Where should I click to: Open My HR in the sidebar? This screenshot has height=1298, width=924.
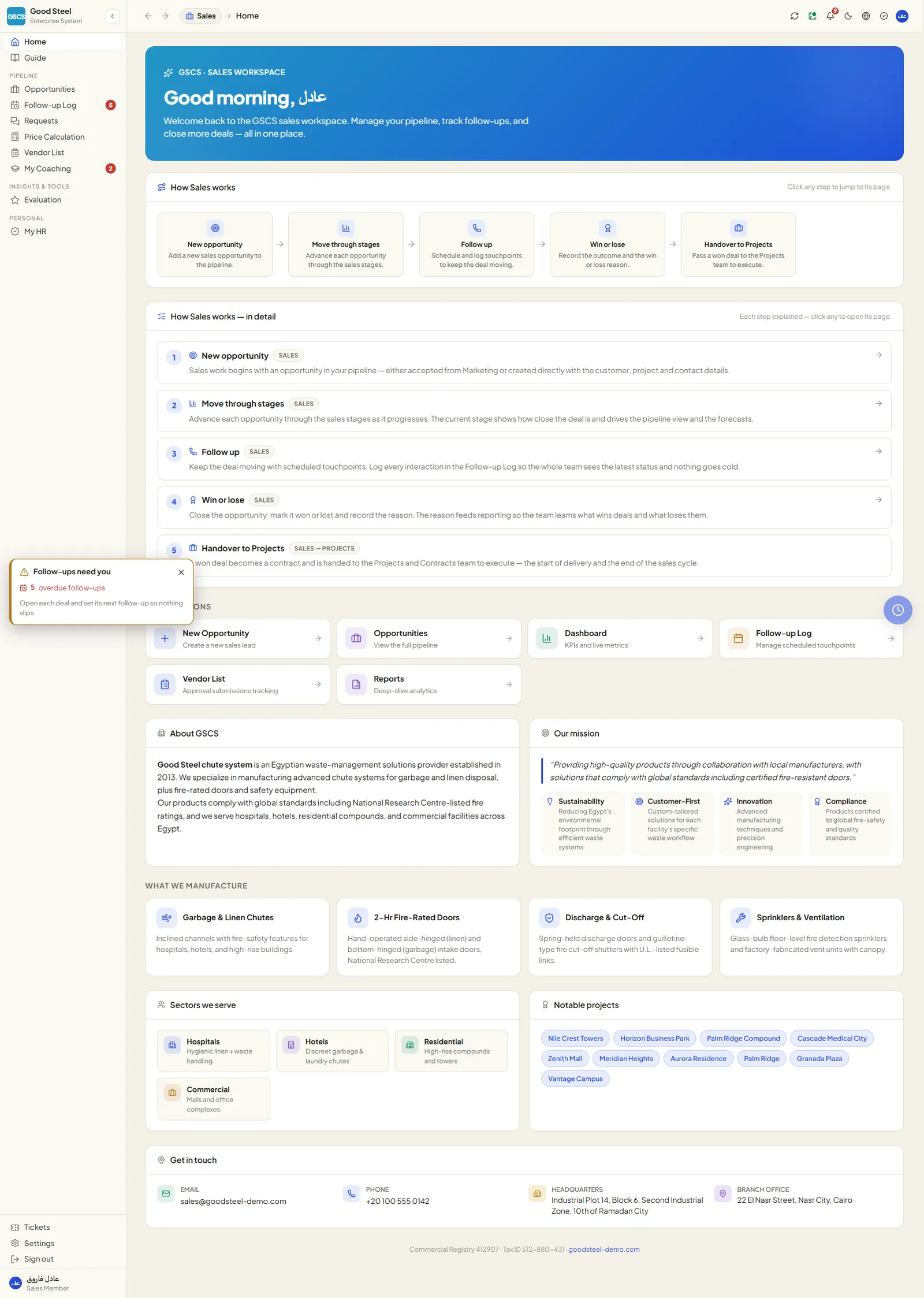(63, 232)
